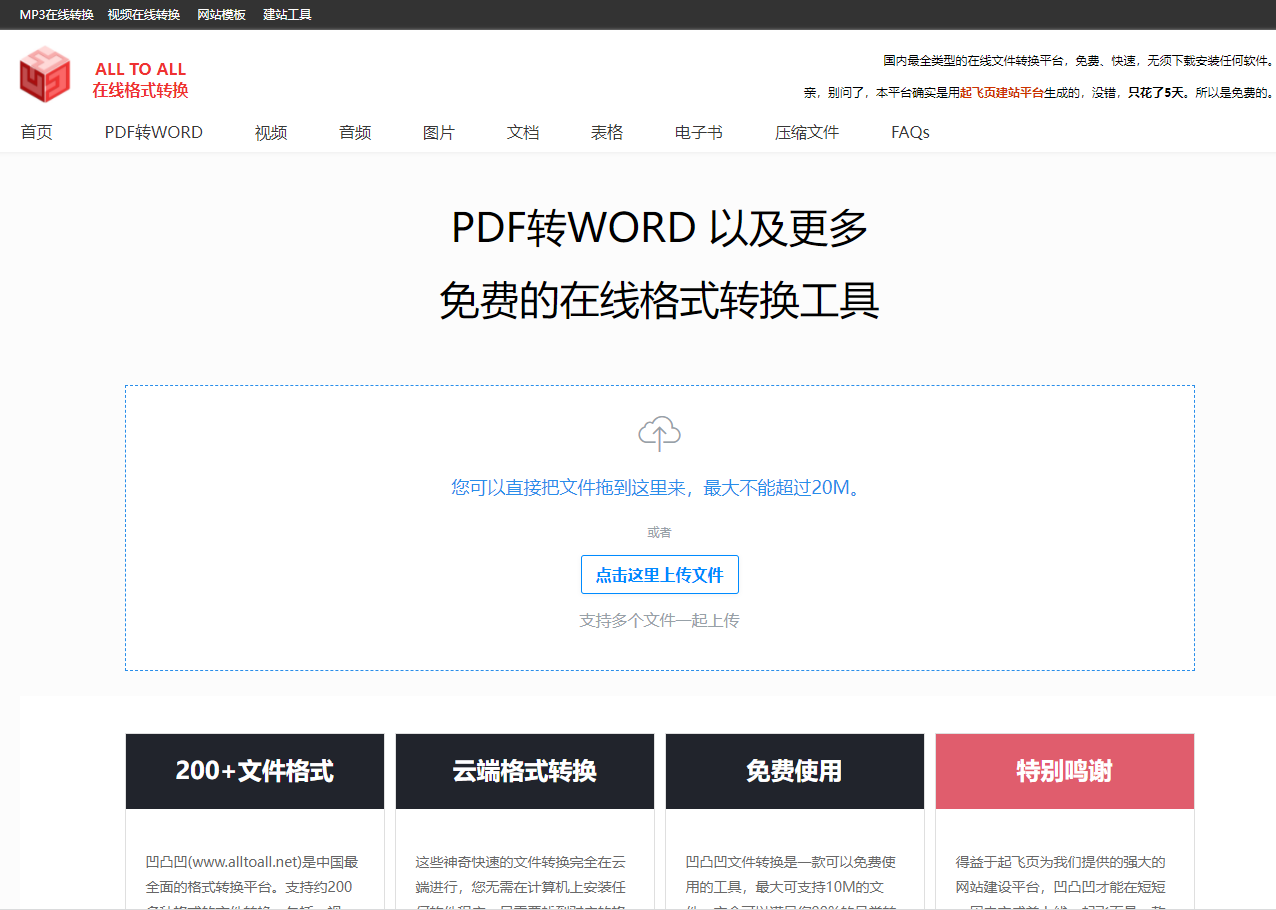Click the blue drag-file hint text
The height and width of the screenshot is (910, 1276).
657,488
